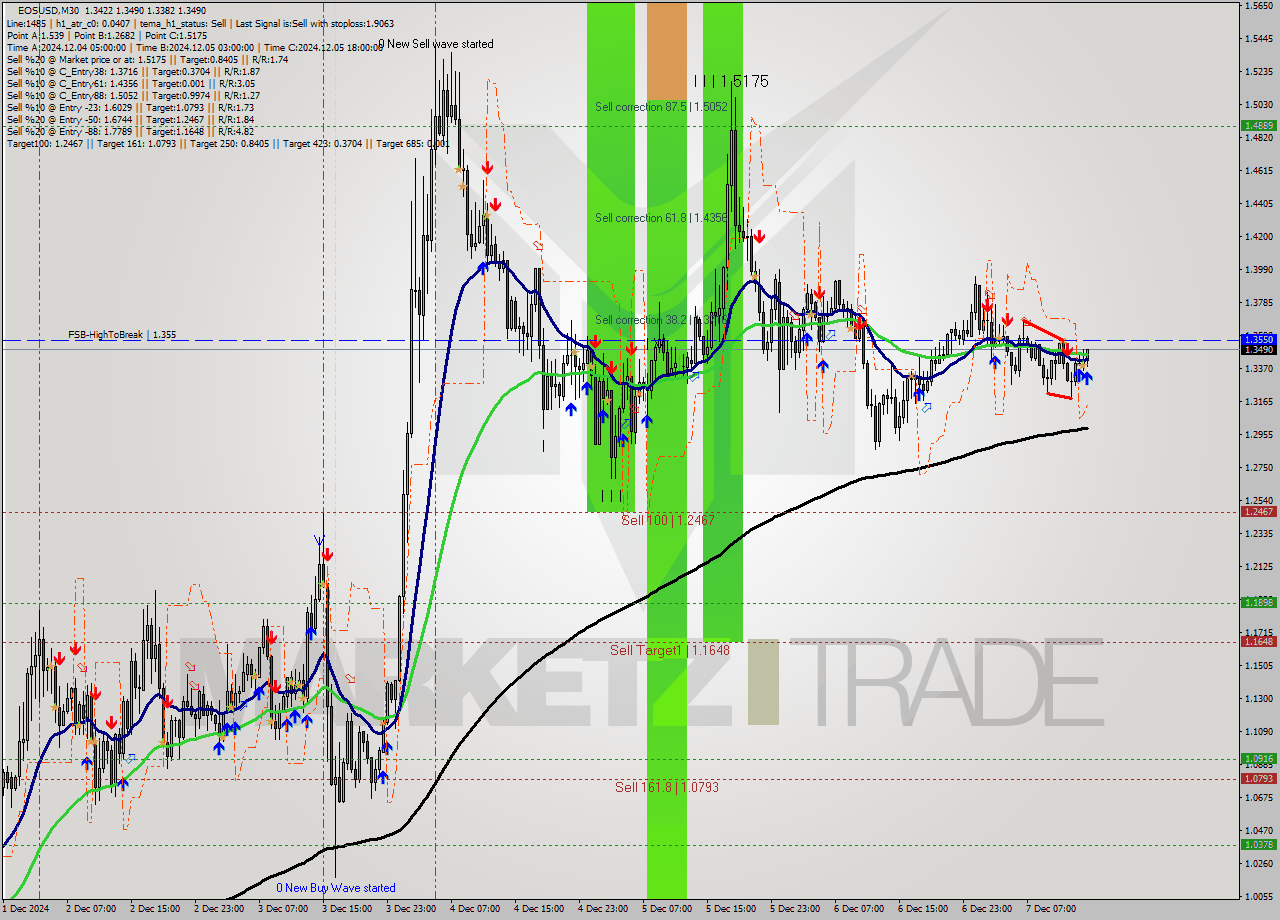Click the 'Sell %20 @ Market price' info line
This screenshot has height=920, width=1280.
click(x=148, y=60)
